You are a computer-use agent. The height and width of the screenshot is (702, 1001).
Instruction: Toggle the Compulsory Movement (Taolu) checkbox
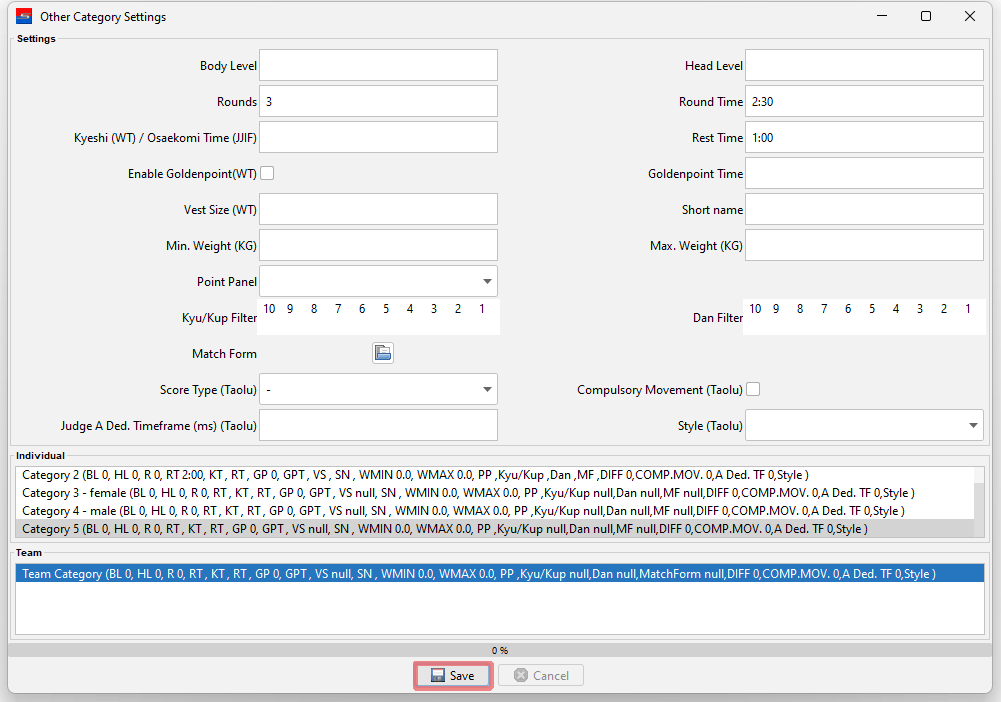[x=753, y=389]
